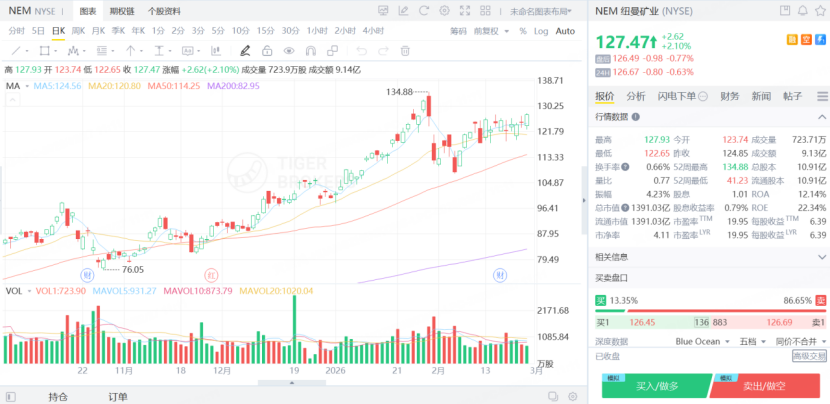Open the wave pattern drawing tool
The image size is (830, 404).
click(x=73, y=51)
